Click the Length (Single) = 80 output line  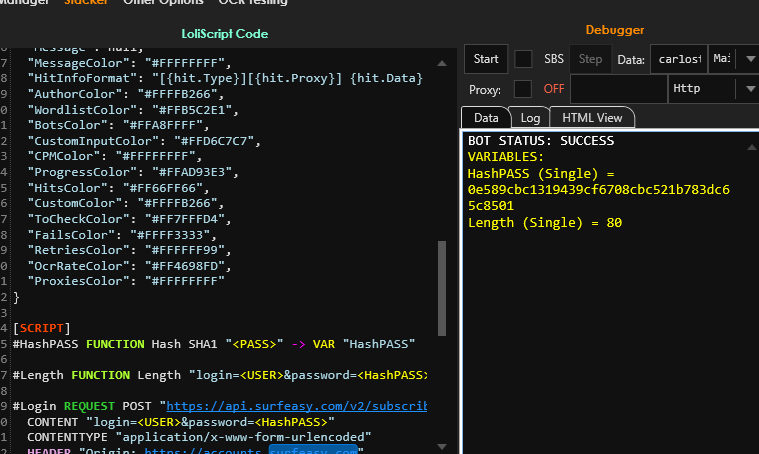(545, 223)
